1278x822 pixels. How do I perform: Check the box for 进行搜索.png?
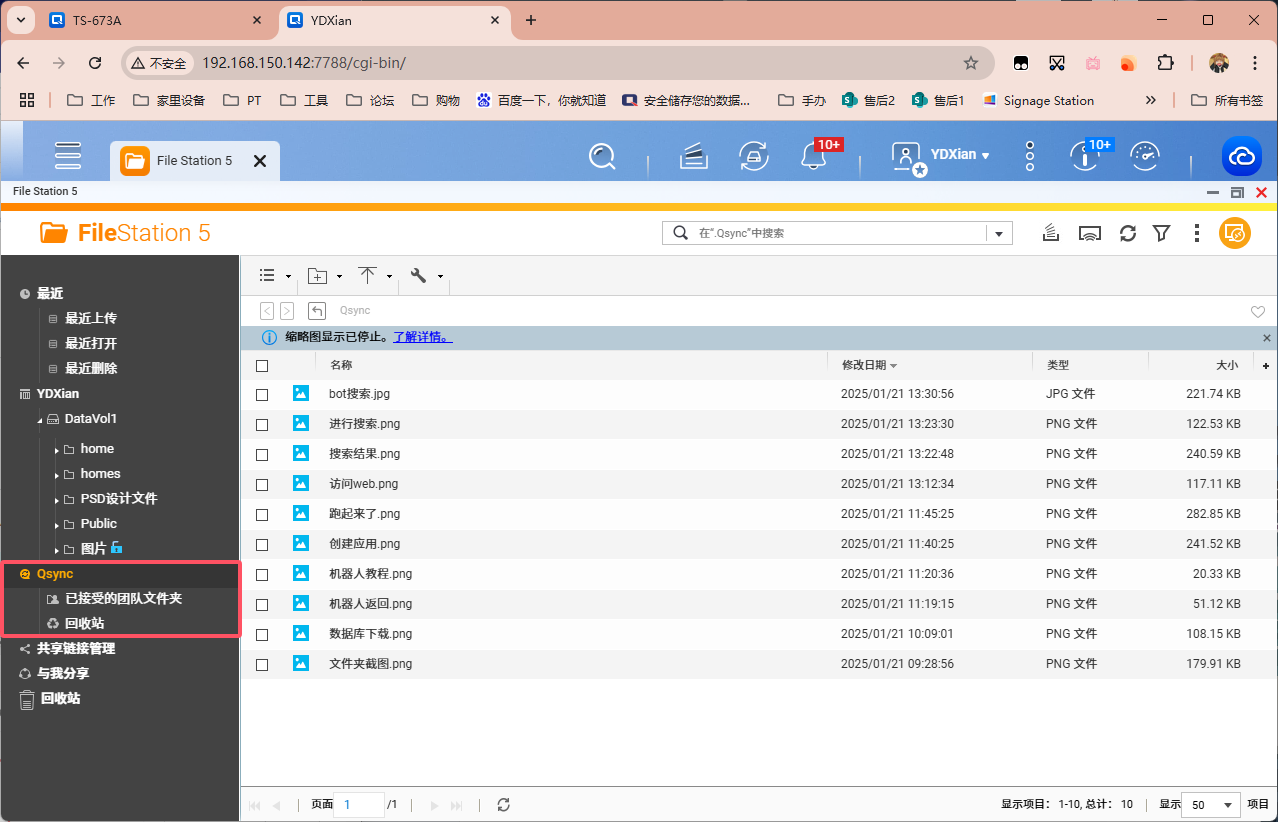point(262,425)
